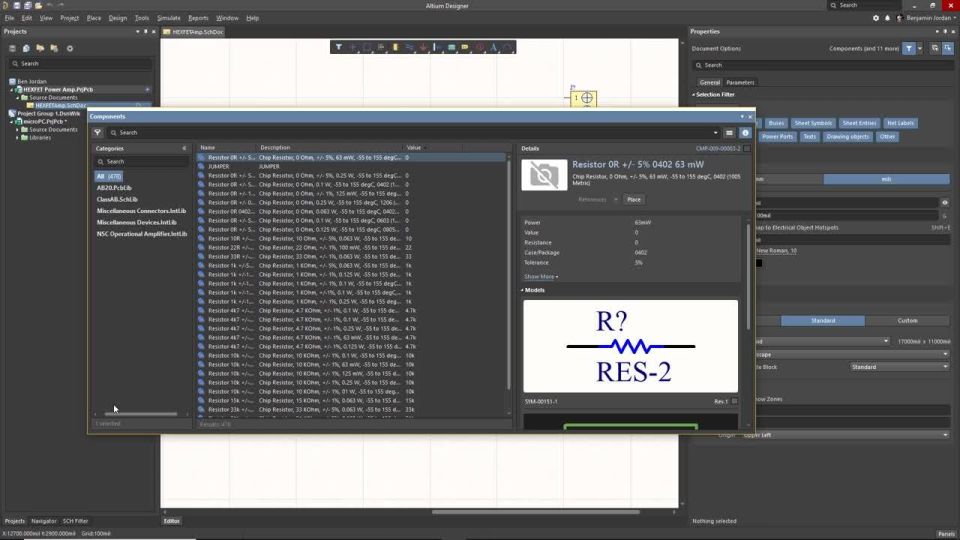960x540 pixels.
Task: Click the list view options icon in Components
Action: click(x=729, y=133)
